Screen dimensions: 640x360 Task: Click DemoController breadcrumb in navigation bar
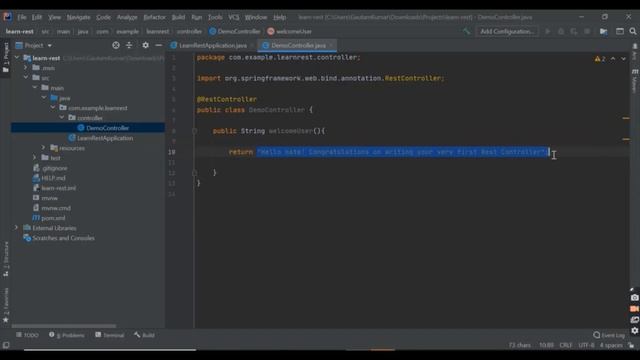235,31
